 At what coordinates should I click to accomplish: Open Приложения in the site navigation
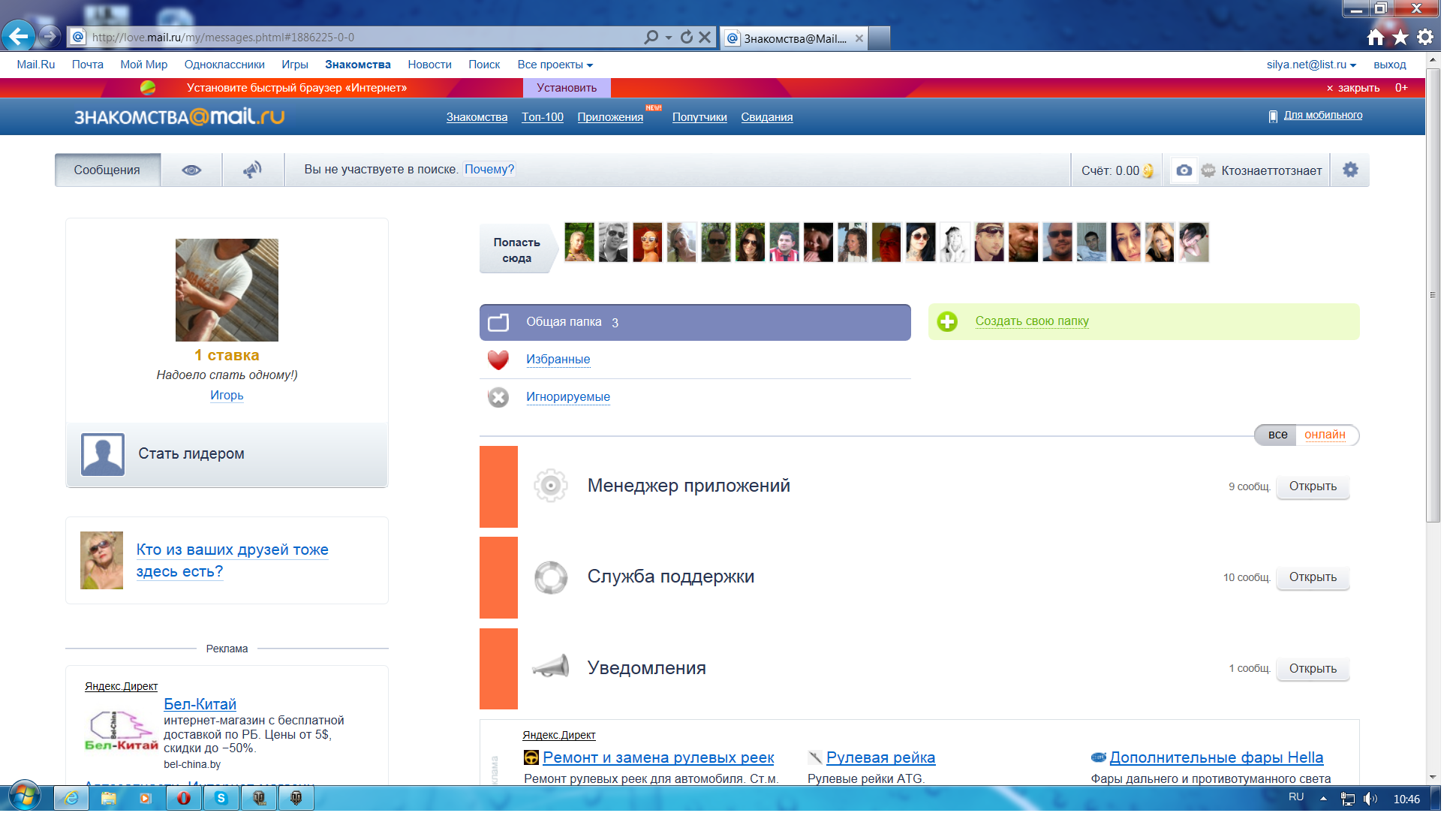point(610,117)
